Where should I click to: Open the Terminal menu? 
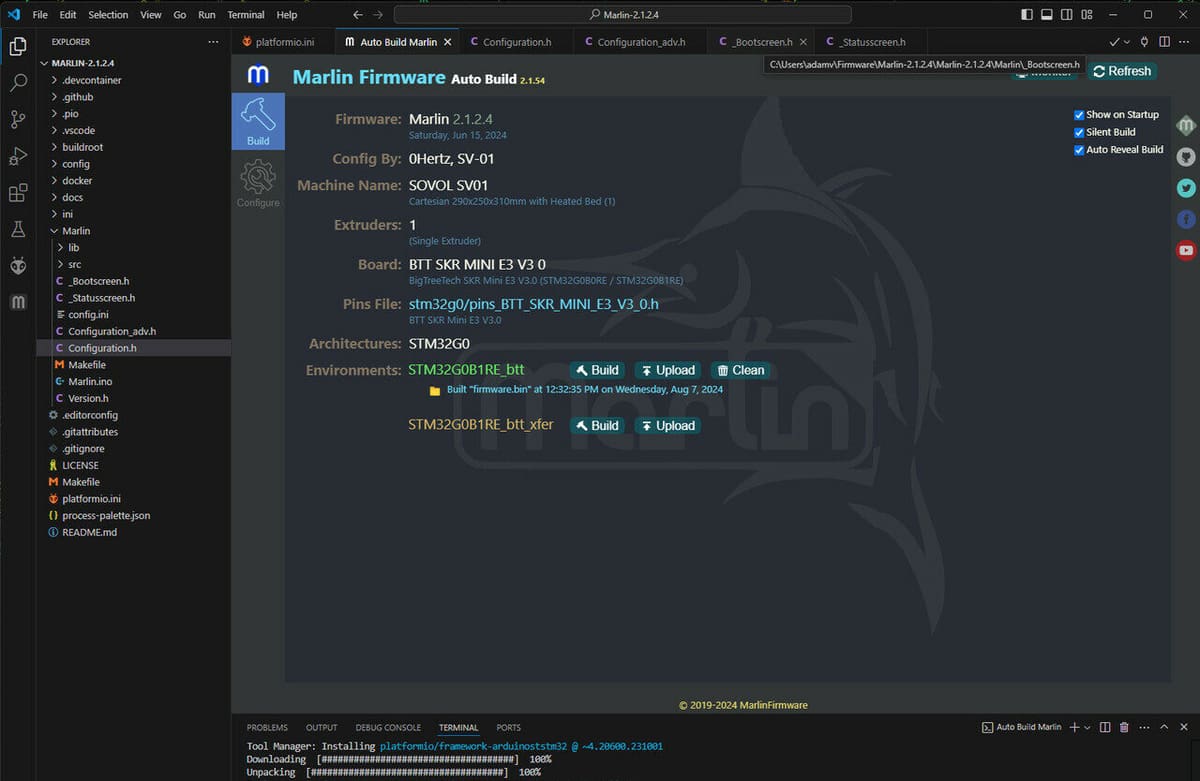point(245,15)
